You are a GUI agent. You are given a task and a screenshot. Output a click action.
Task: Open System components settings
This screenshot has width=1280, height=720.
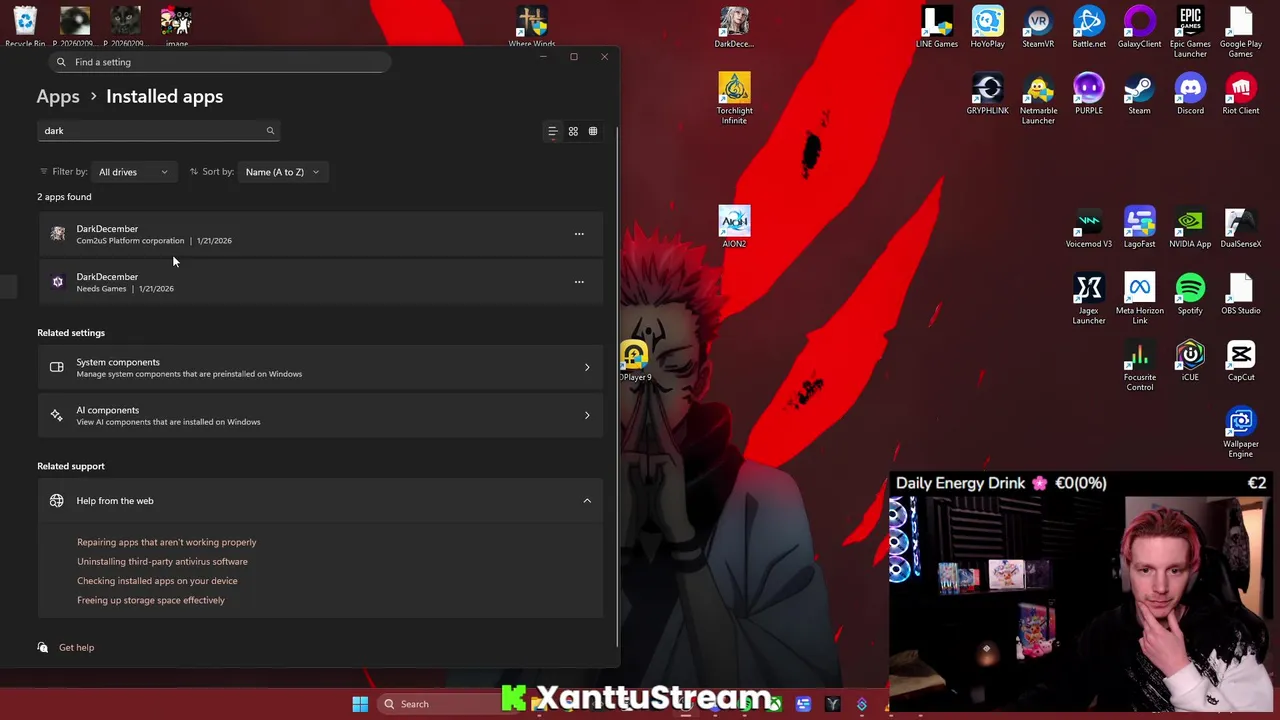(x=320, y=368)
